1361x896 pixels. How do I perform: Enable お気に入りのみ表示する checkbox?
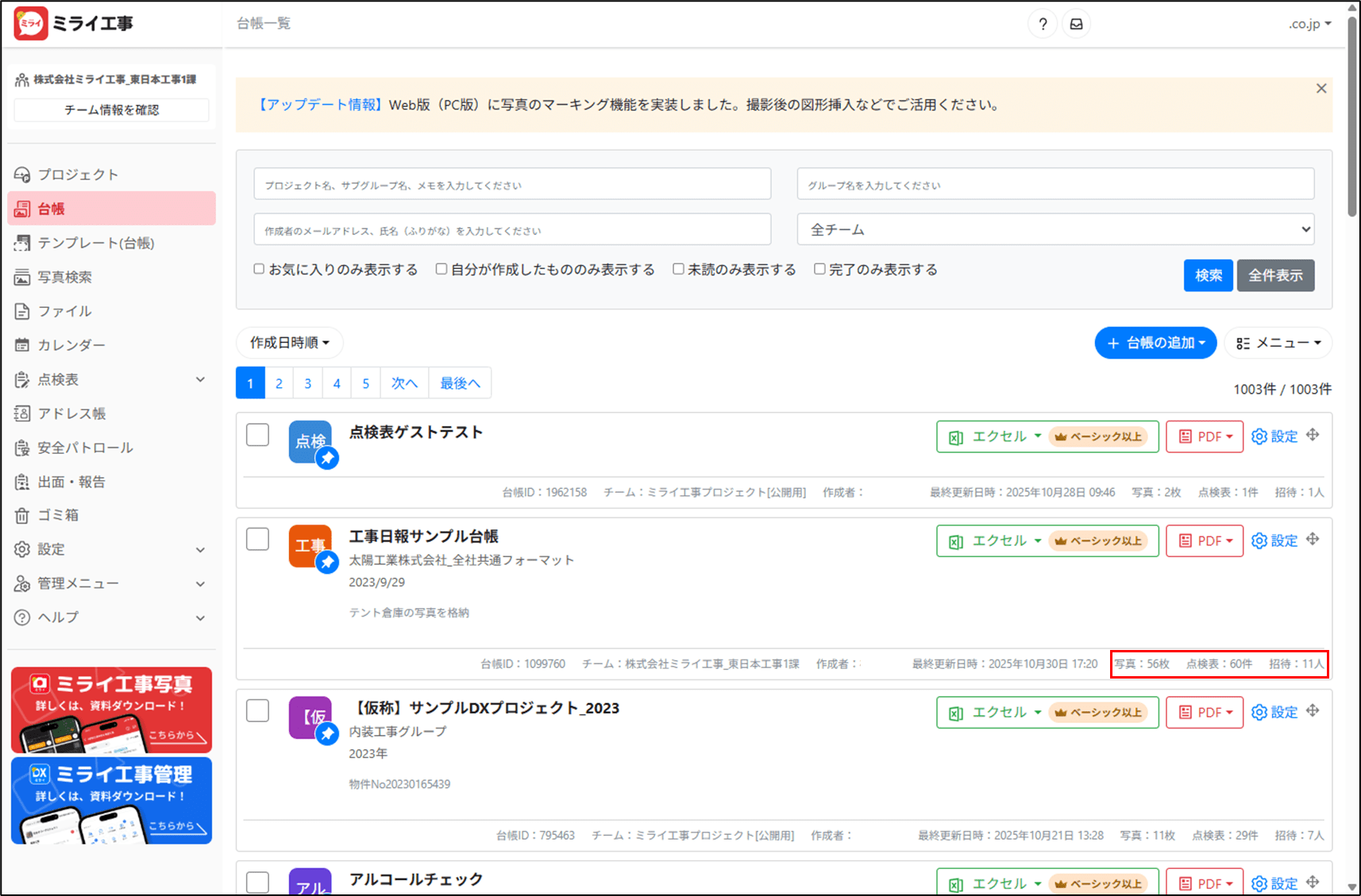coord(259,269)
